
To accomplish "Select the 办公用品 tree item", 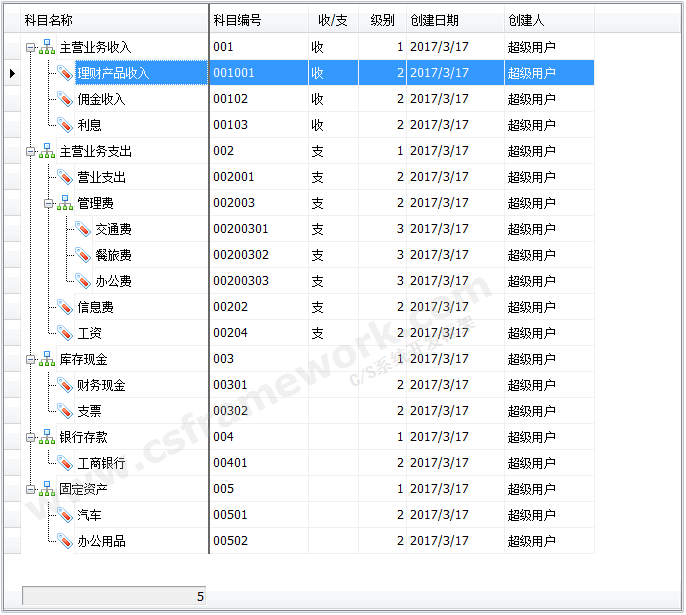I will coord(101,541).
